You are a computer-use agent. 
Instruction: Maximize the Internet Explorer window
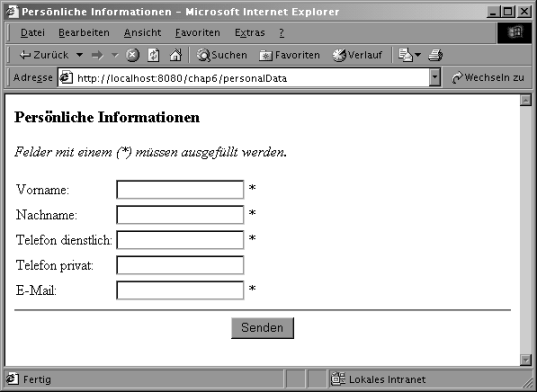pos(508,12)
